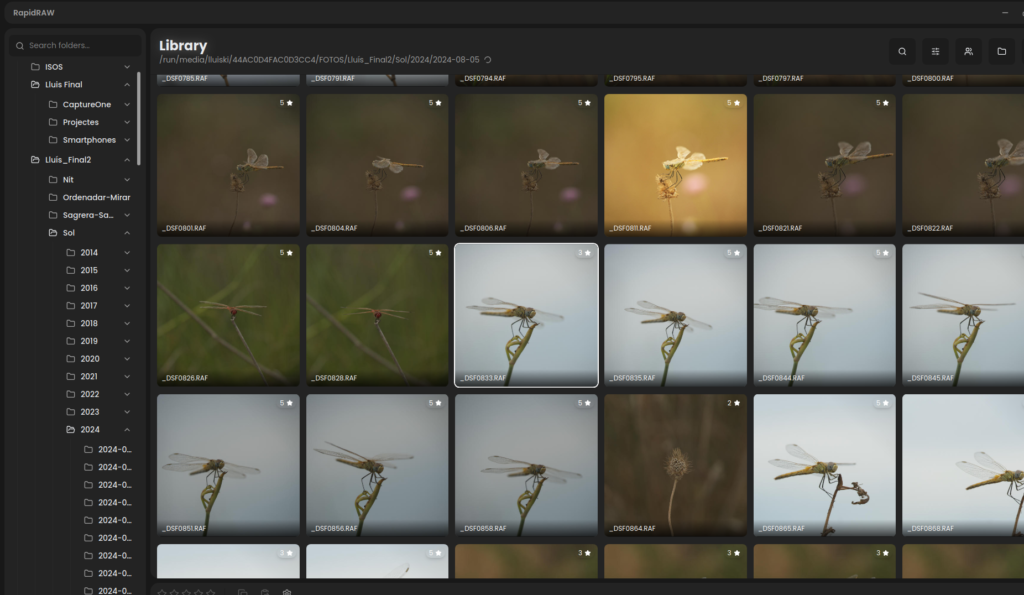Click the _DSF0822.RAF file name

[x=930, y=229]
